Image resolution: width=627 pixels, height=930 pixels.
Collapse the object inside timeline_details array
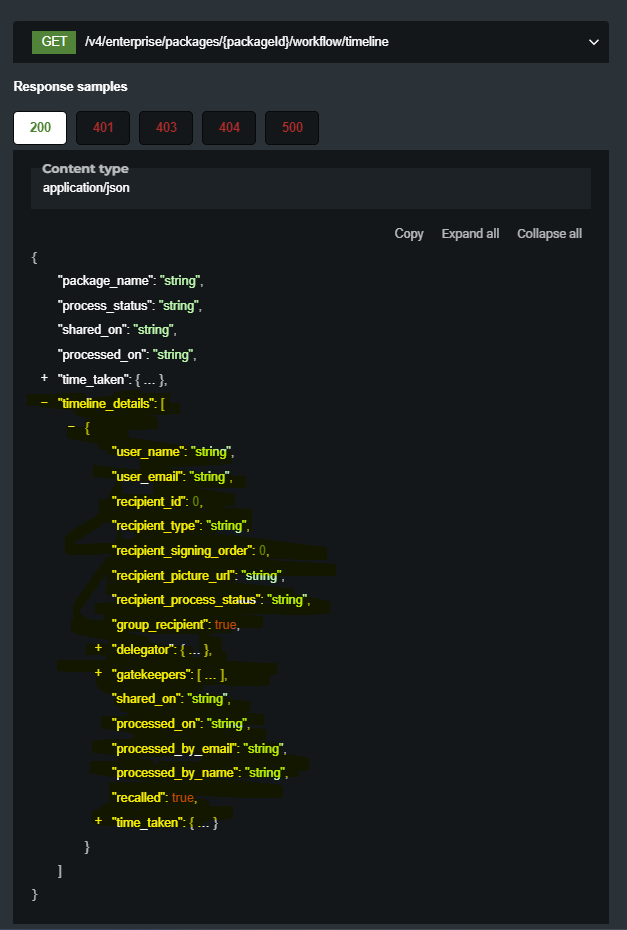pyautogui.click(x=71, y=427)
